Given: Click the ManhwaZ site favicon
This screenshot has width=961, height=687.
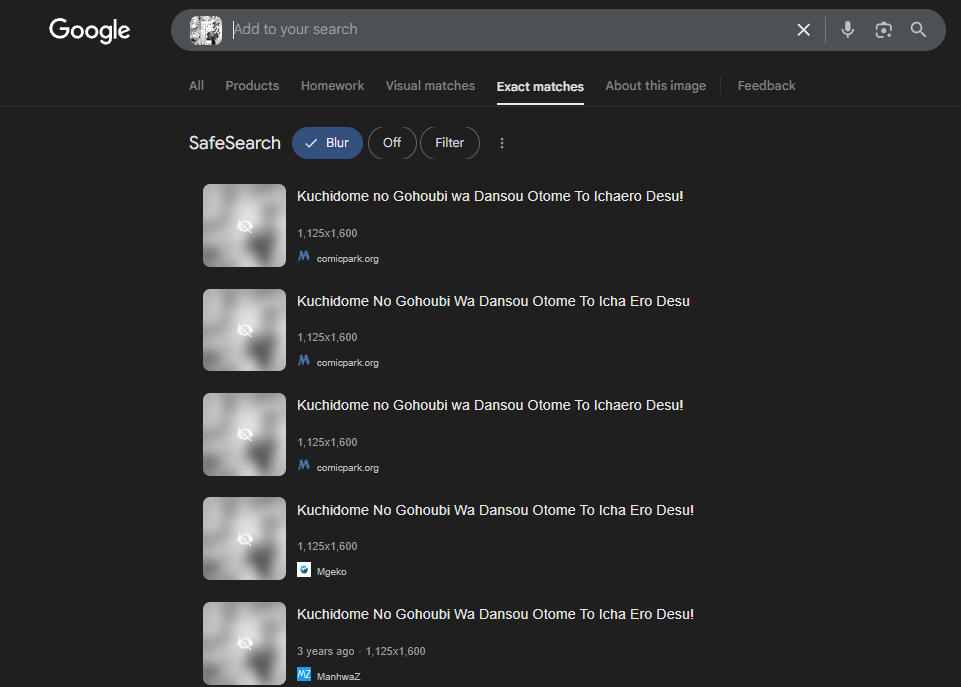Looking at the screenshot, I should pos(304,674).
